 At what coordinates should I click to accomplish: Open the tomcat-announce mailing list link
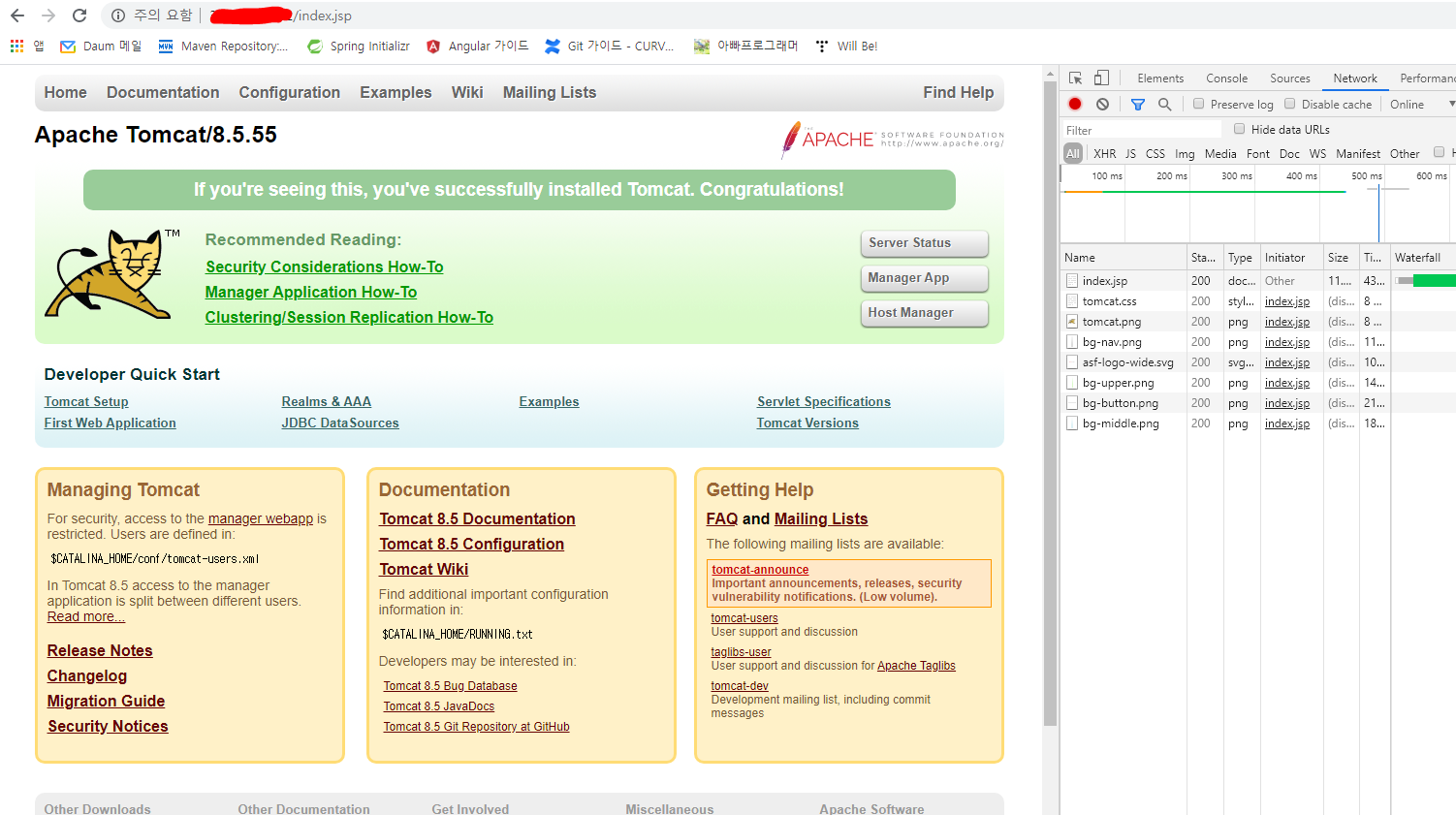[x=760, y=570]
